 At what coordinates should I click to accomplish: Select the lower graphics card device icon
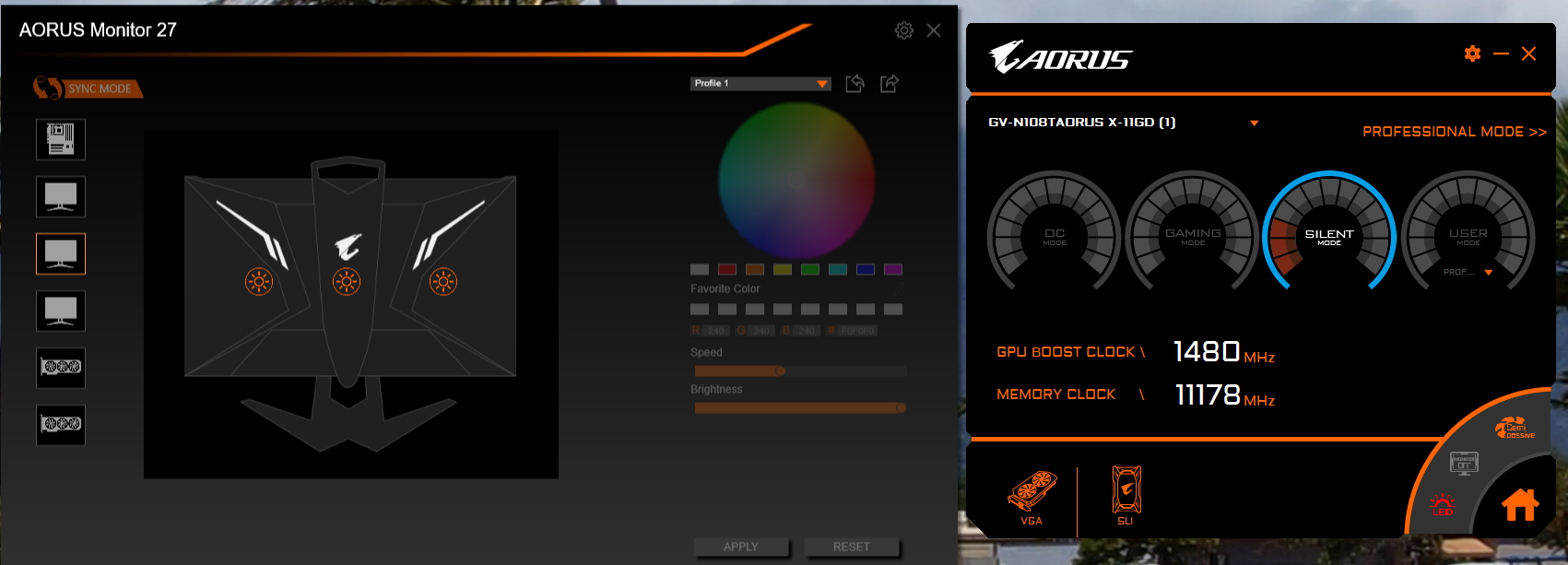coord(61,425)
